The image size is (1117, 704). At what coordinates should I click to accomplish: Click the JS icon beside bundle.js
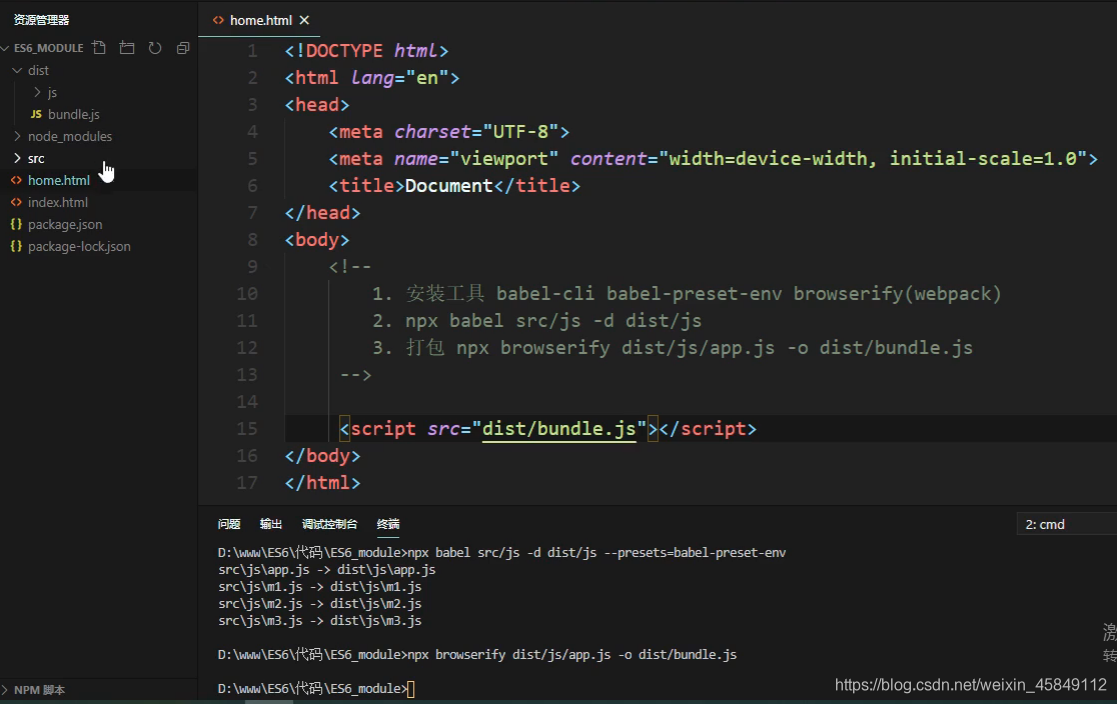pos(36,114)
